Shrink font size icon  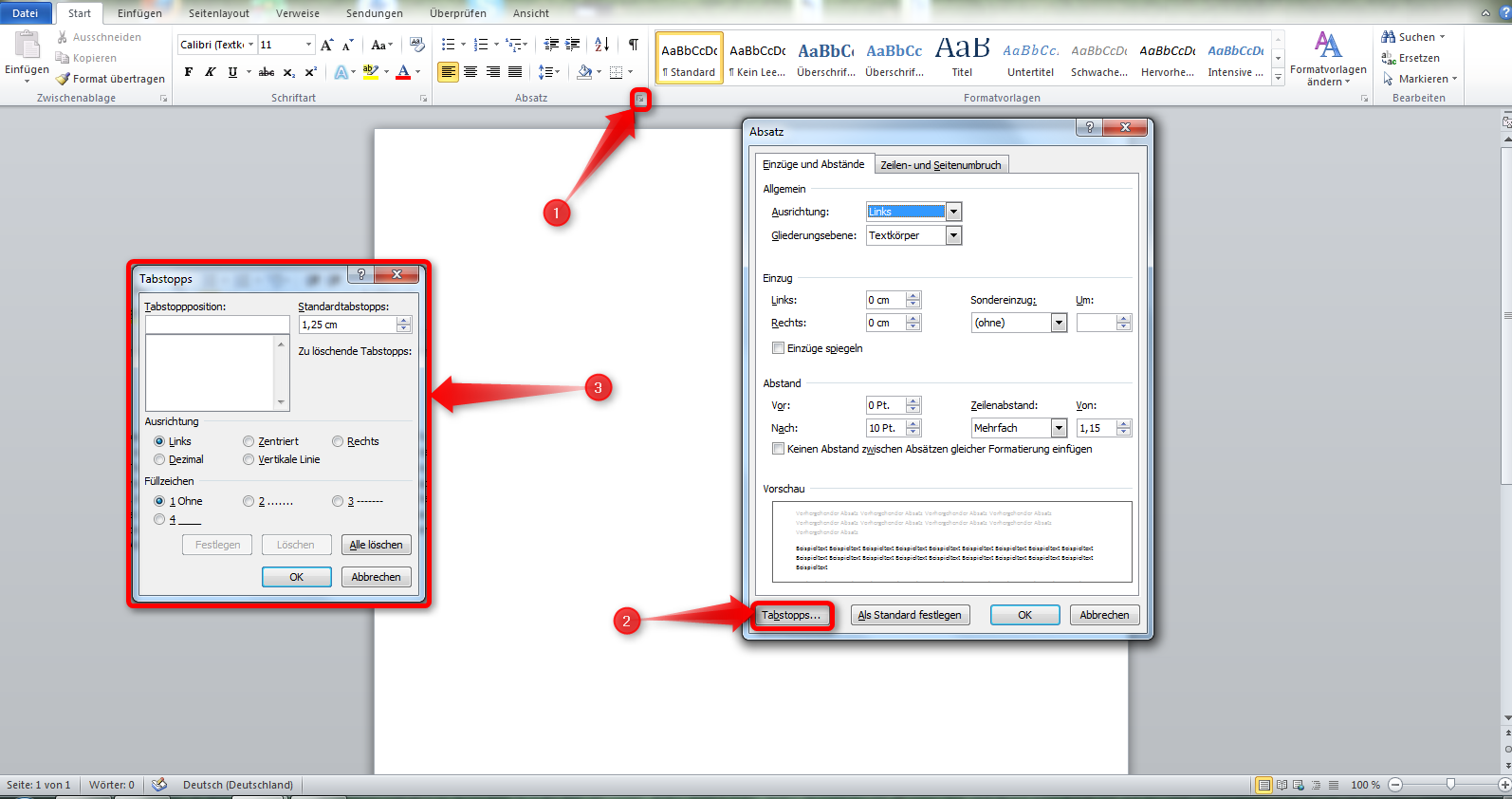pyautogui.click(x=347, y=45)
